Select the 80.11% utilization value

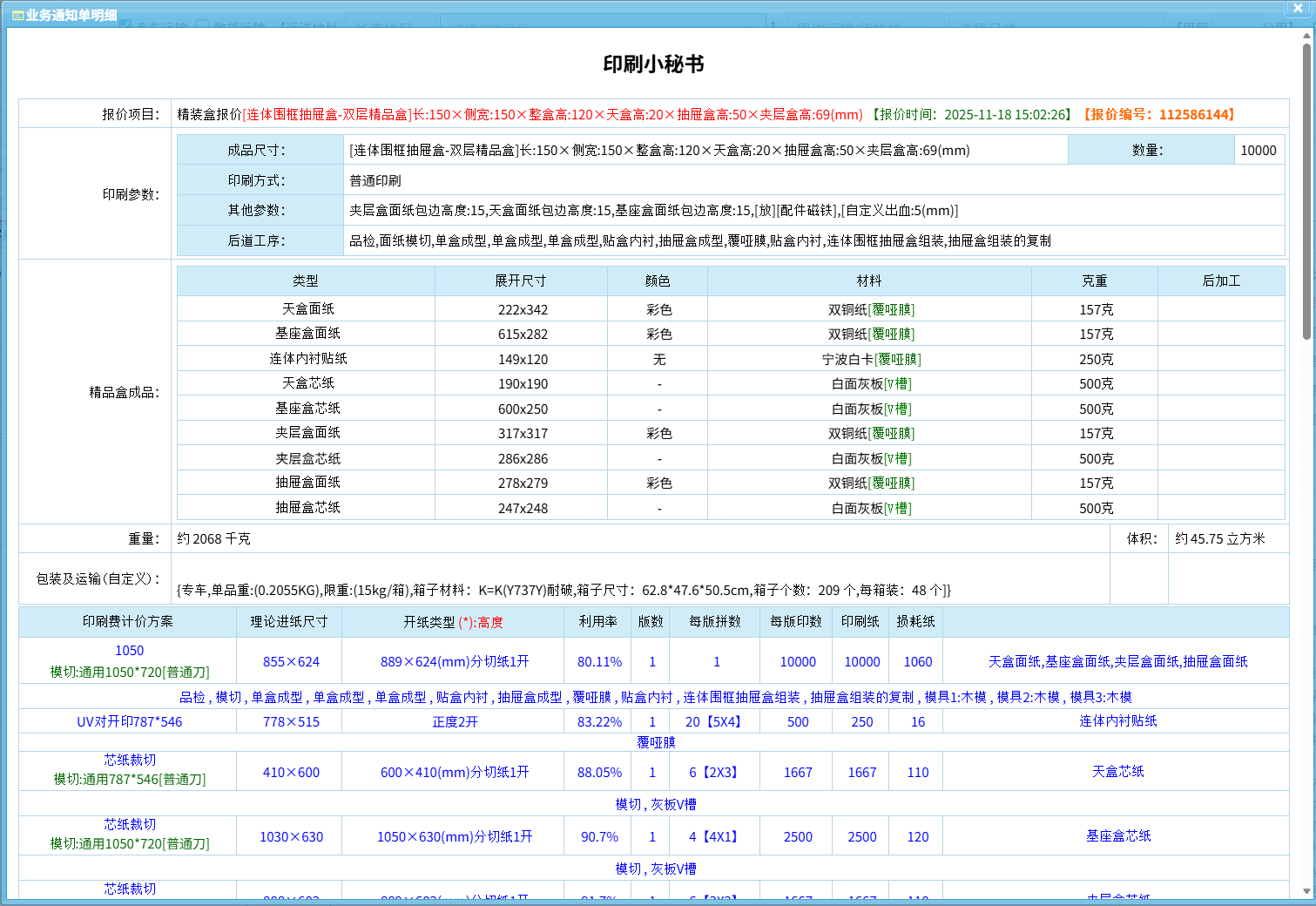599,662
